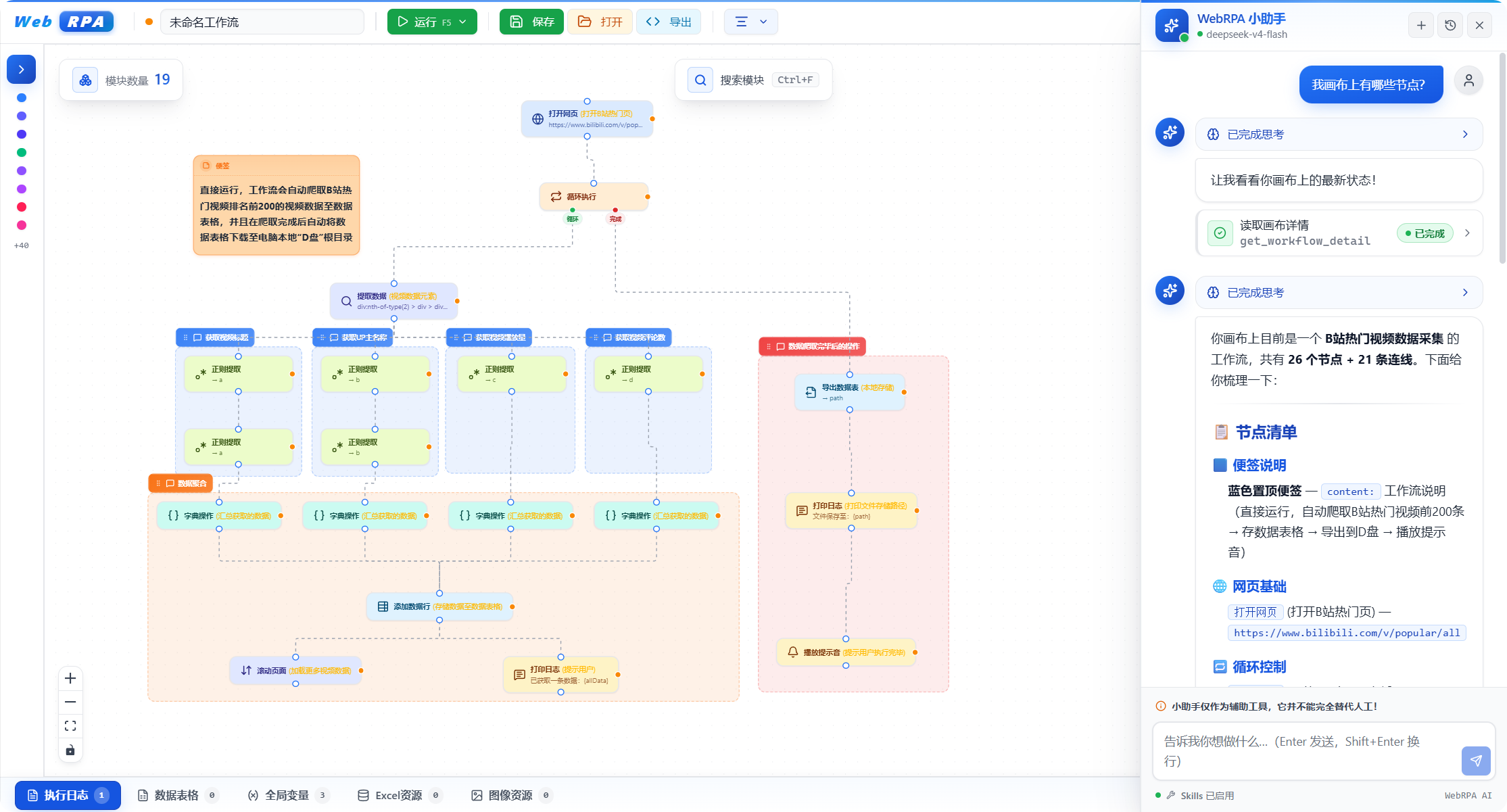Click the log icon on 打印日志 文件保存至 node
Viewport: 1507px width, 812px height.
tap(802, 510)
